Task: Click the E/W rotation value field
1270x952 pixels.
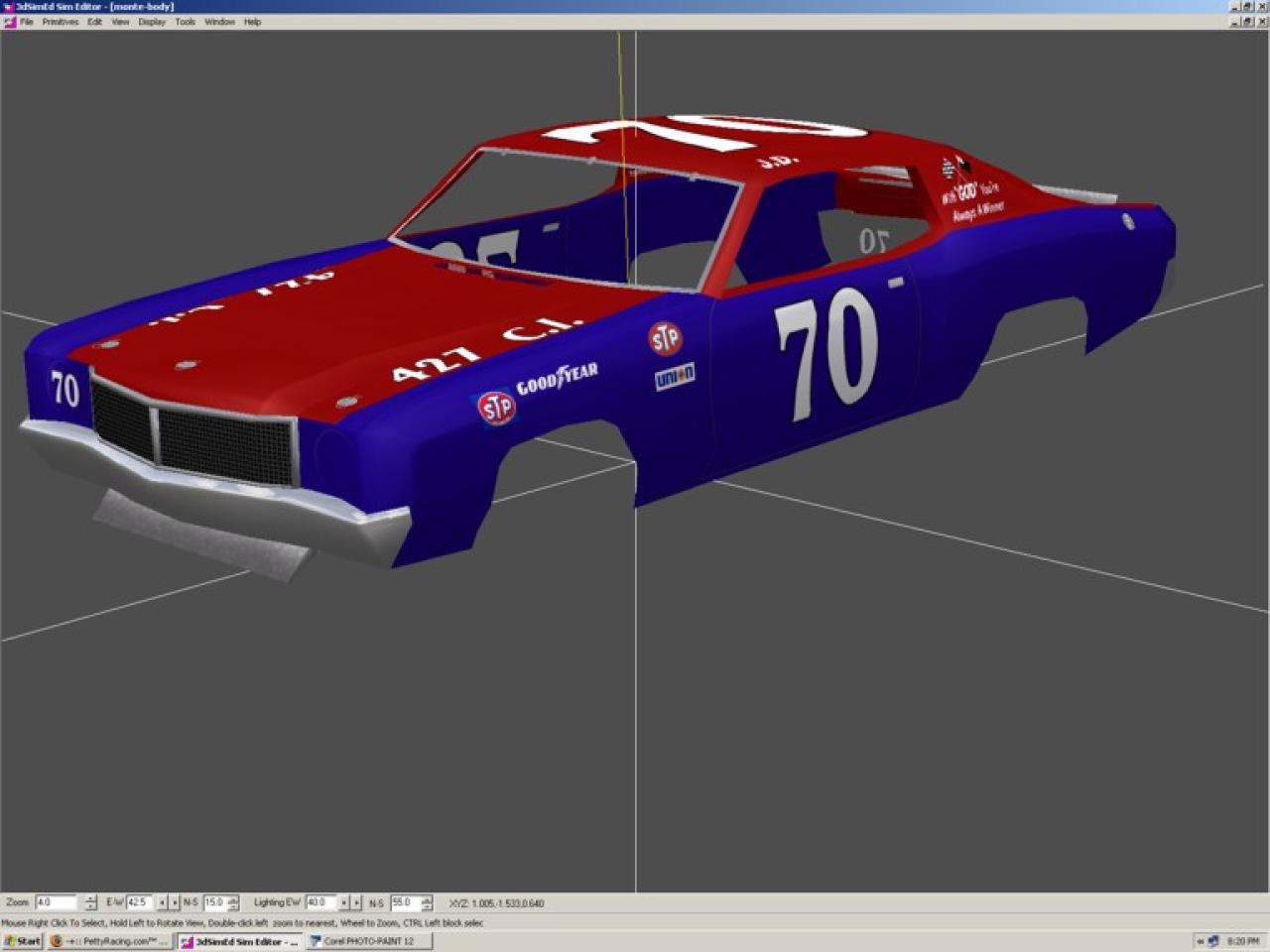Action: click(138, 902)
